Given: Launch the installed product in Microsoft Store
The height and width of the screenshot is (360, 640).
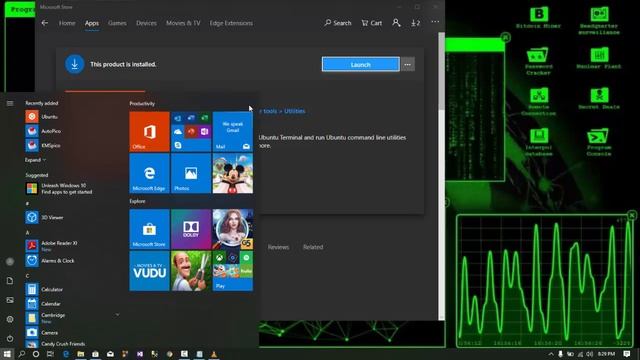Looking at the screenshot, I should (360, 64).
